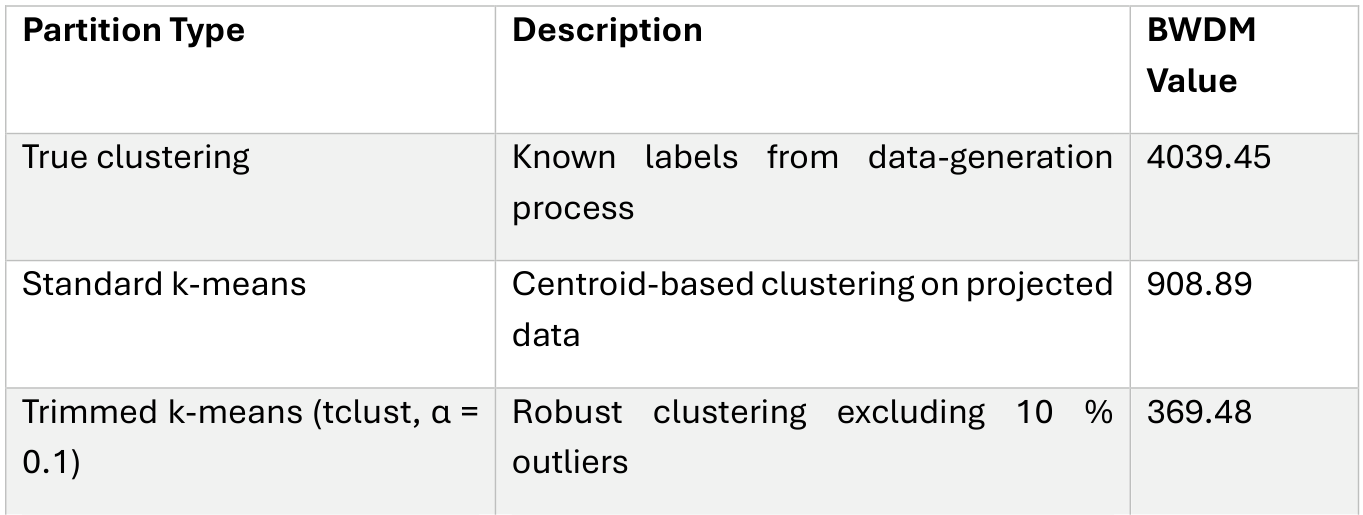This screenshot has height=515, width=1363.
Task: Click the word "outliers" in the last row
Action: (x=570, y=462)
